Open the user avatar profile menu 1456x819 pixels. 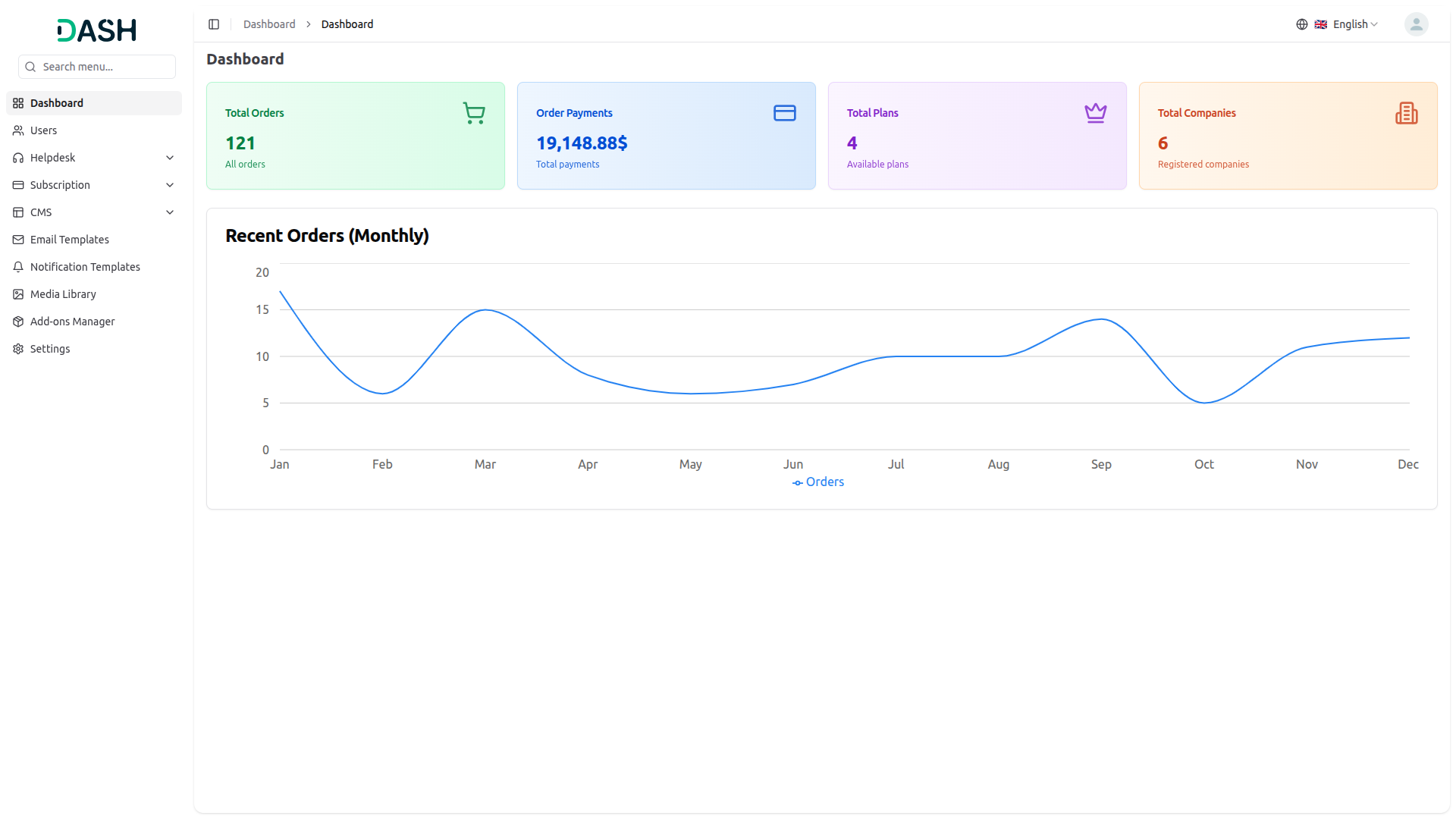tap(1416, 24)
